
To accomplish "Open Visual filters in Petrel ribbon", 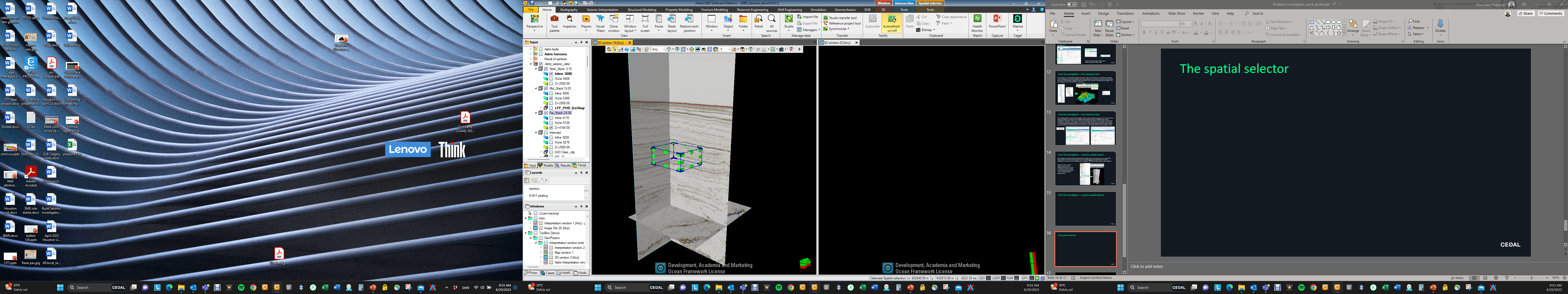I will tap(600, 23).
